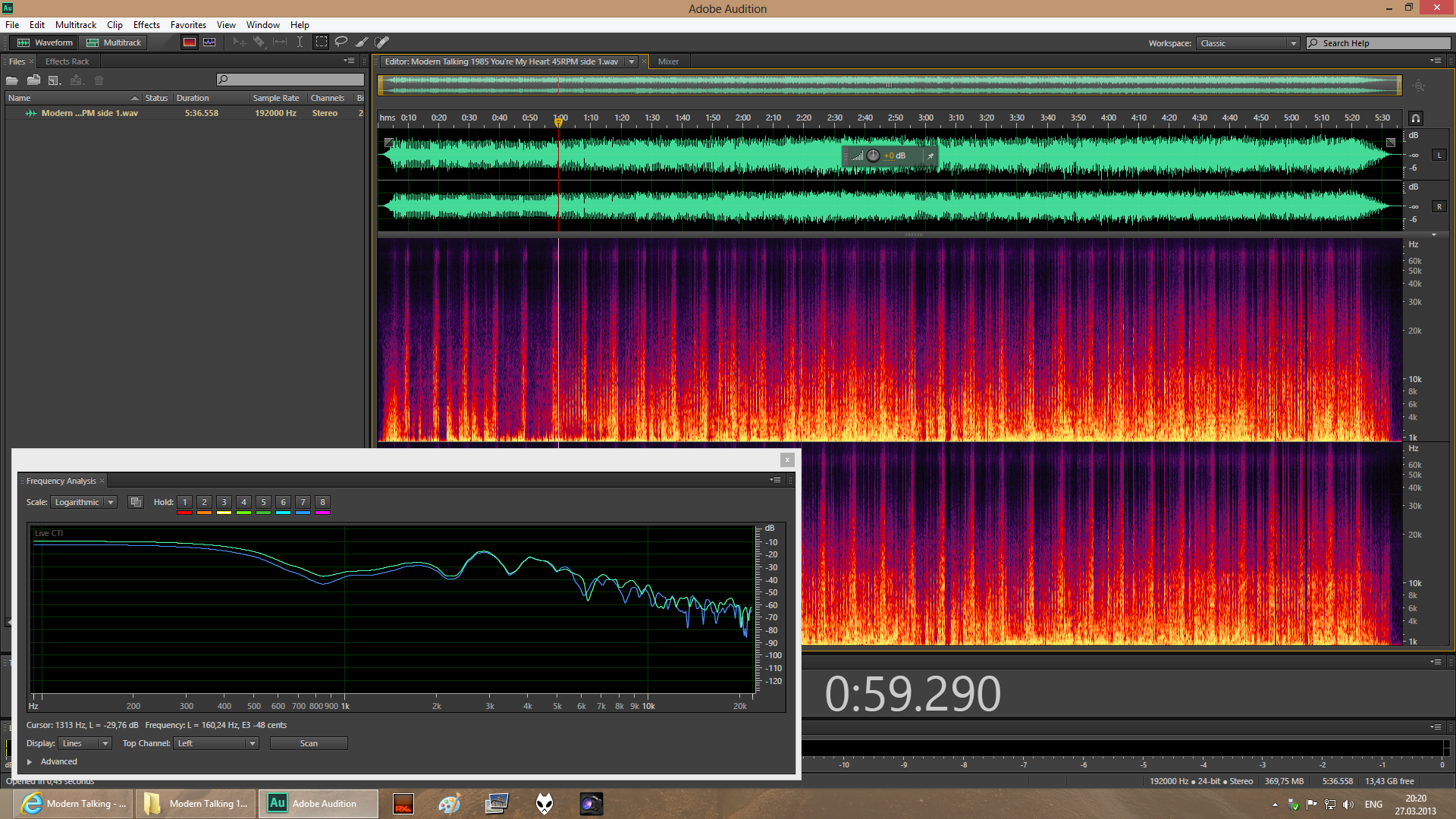Toggle the left channel L button
The width and height of the screenshot is (1456, 819).
[x=1439, y=155]
